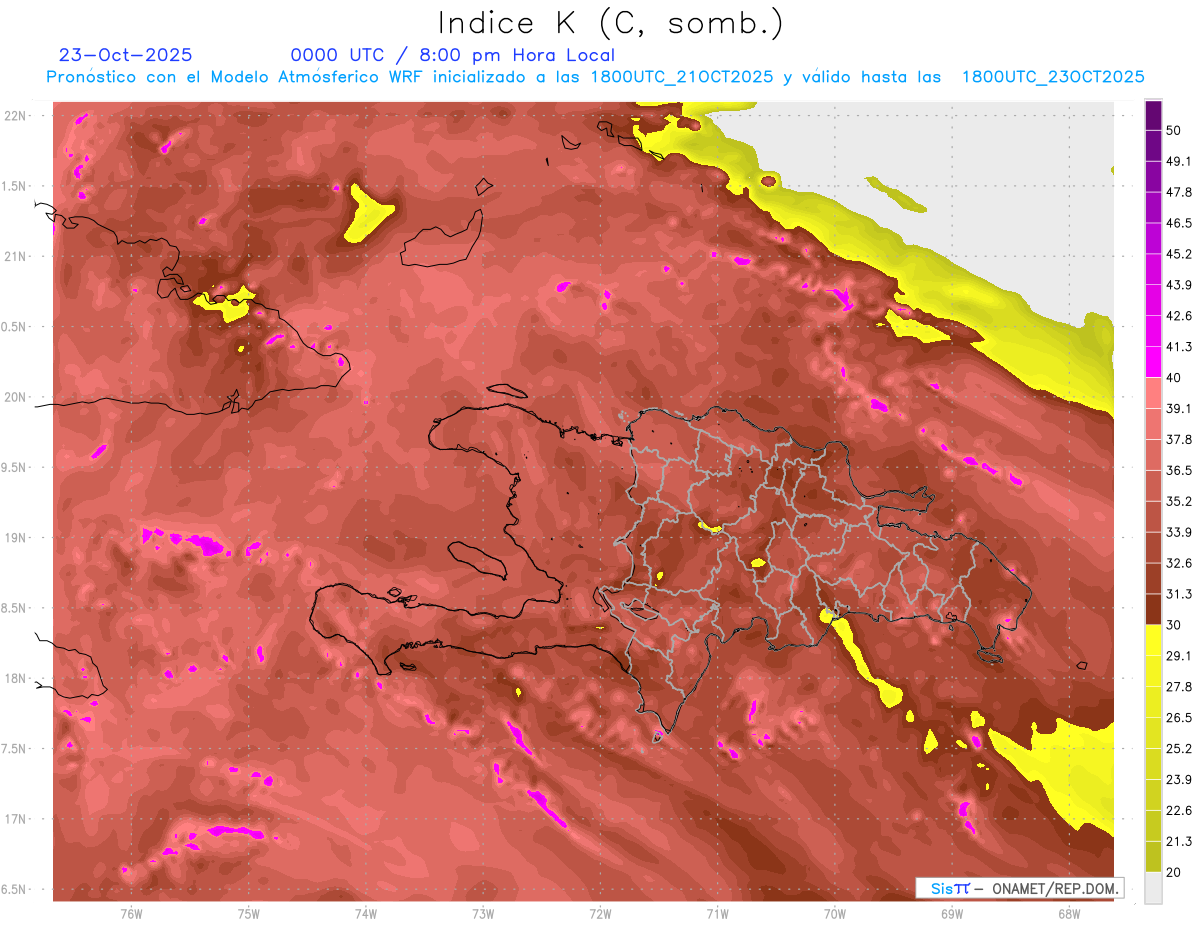Click the magenta swatch between 40 and 41.3
The width and height of the screenshot is (1200, 927).
pyautogui.click(x=1153, y=362)
